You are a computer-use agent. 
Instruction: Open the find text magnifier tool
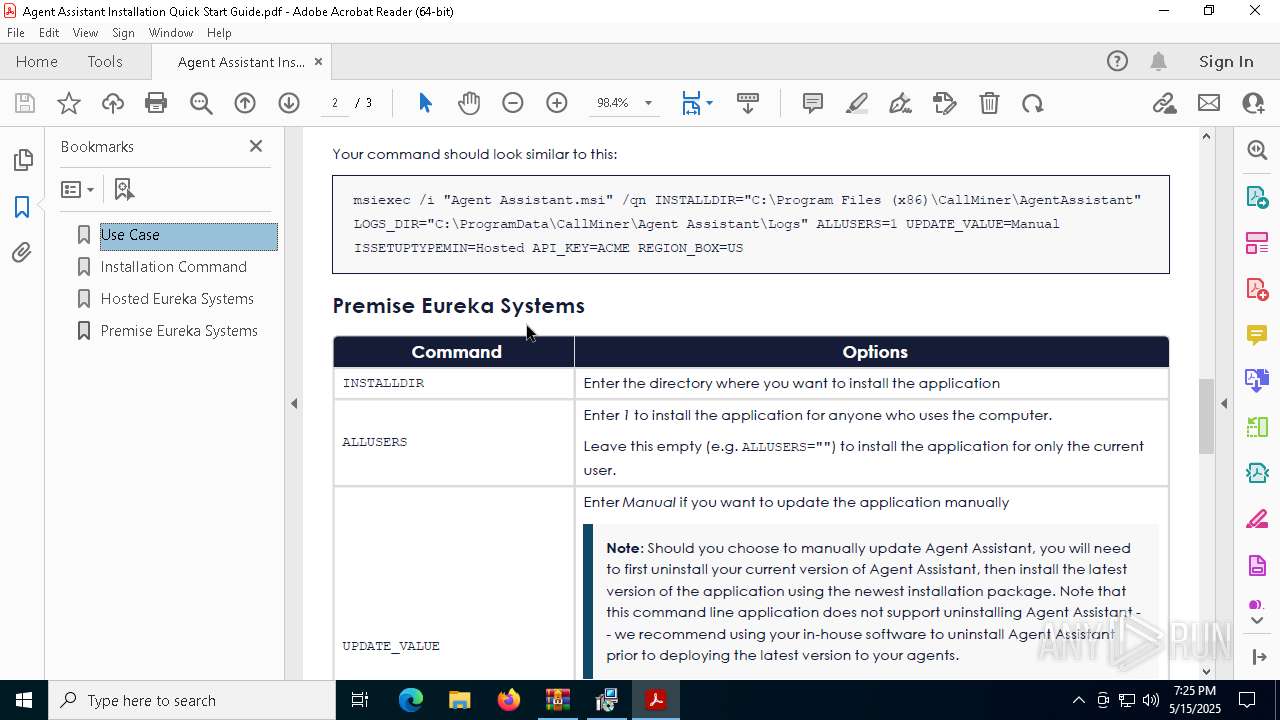(x=201, y=103)
